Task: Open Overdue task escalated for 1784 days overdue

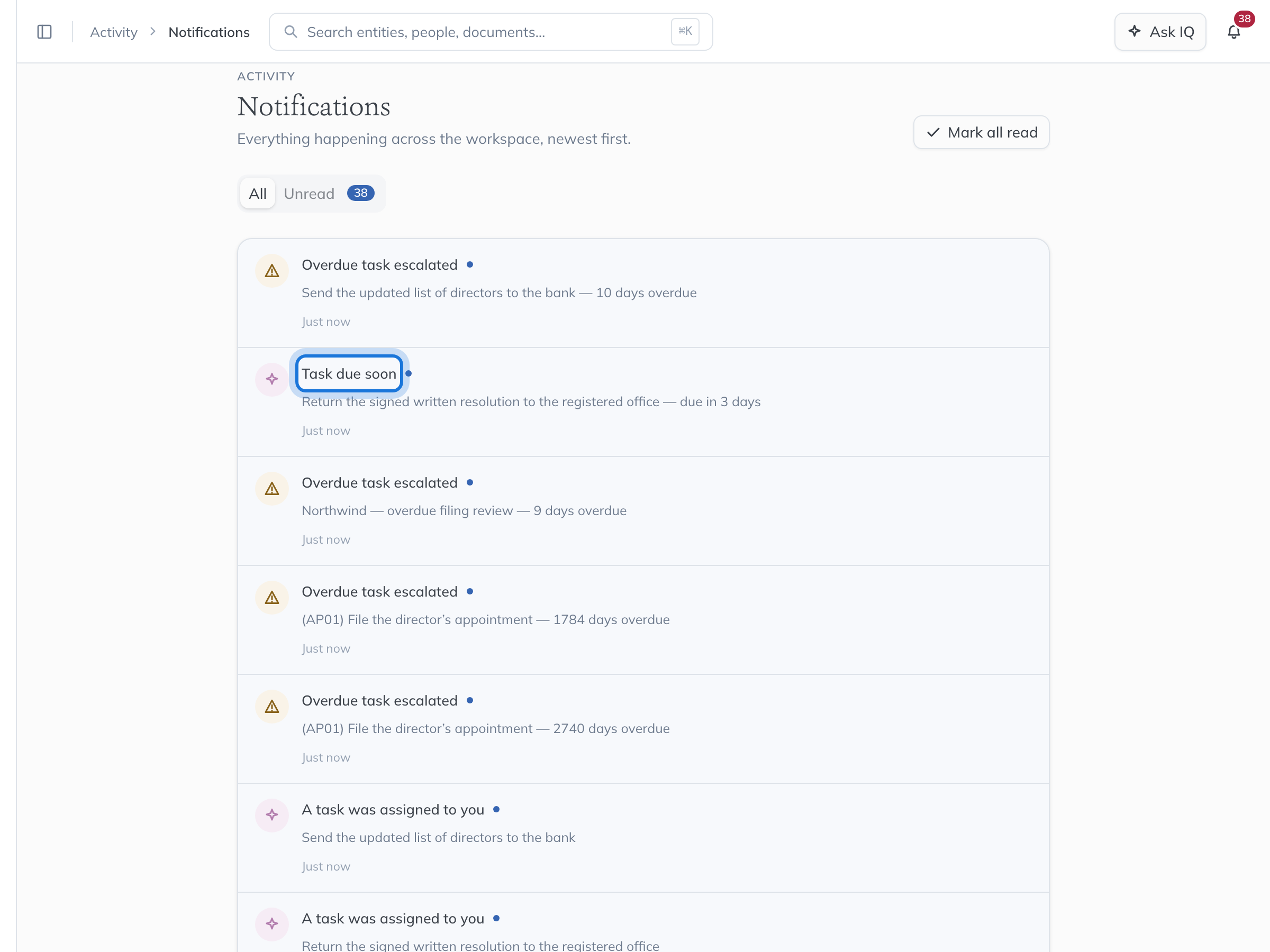Action: (379, 592)
